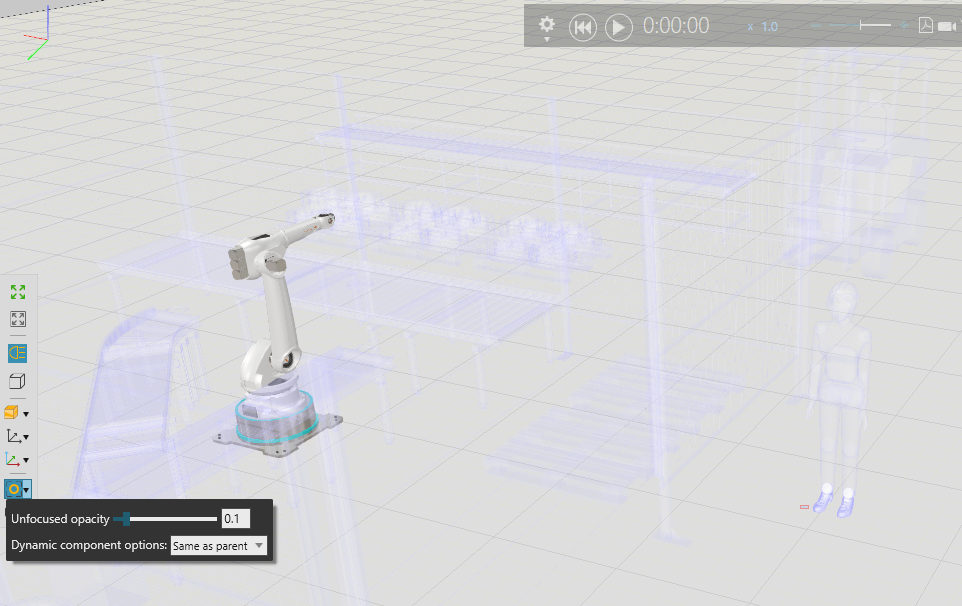Expand frame types dropdown arrow
Screen dimensions: 962x606
coord(26,437)
